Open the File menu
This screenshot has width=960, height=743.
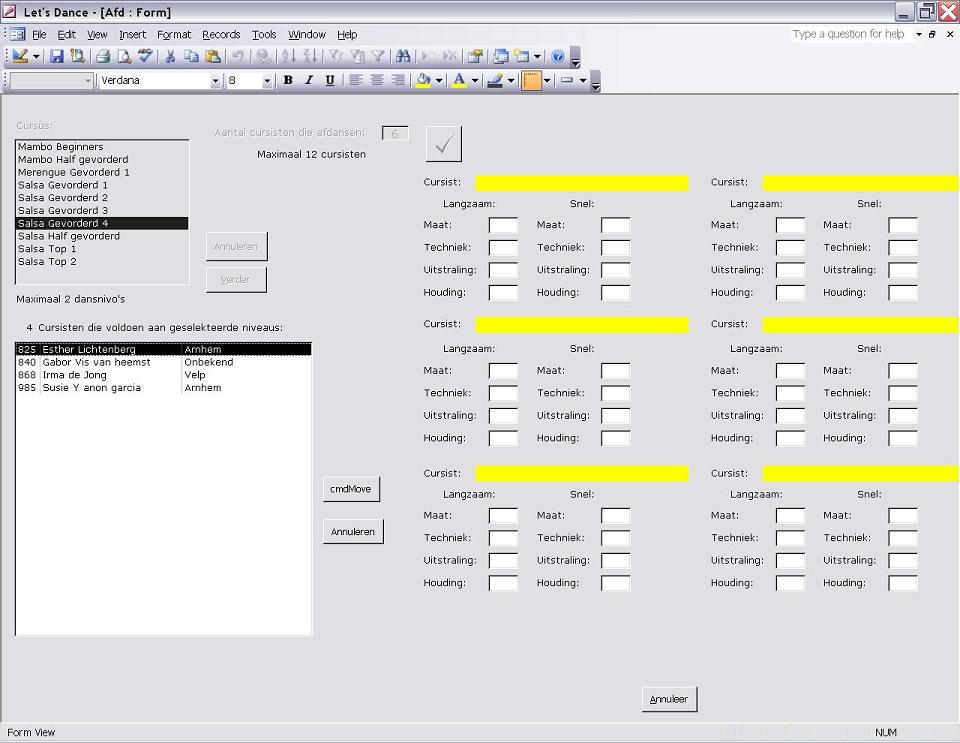point(39,35)
